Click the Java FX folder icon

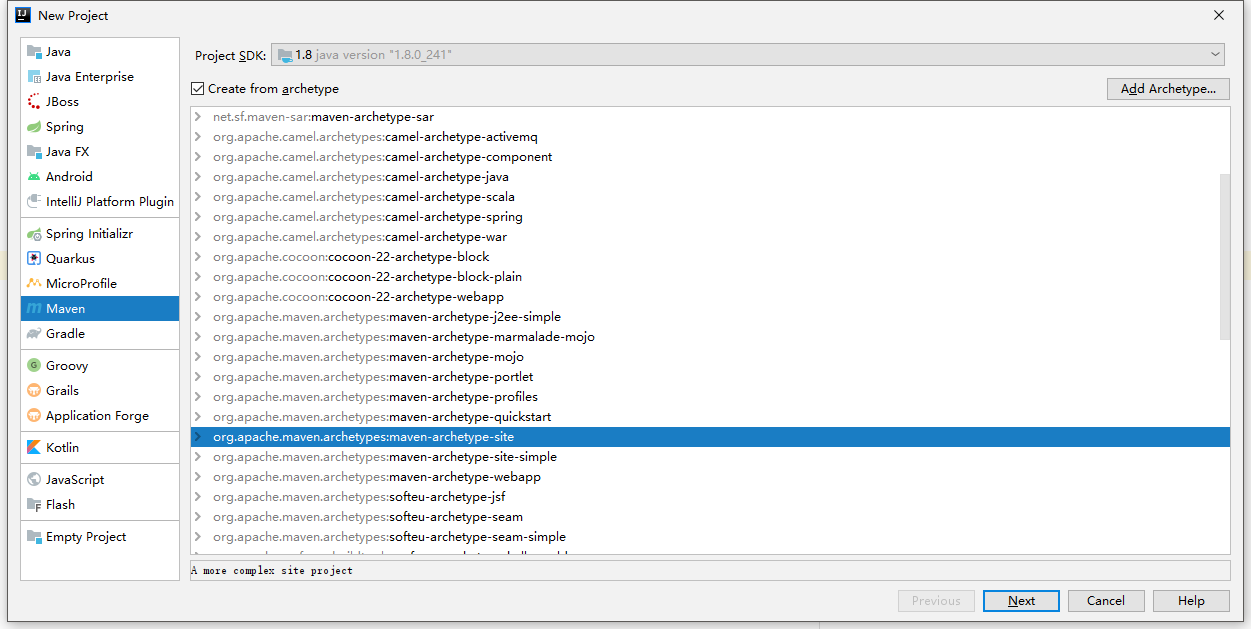pyautogui.click(x=34, y=152)
